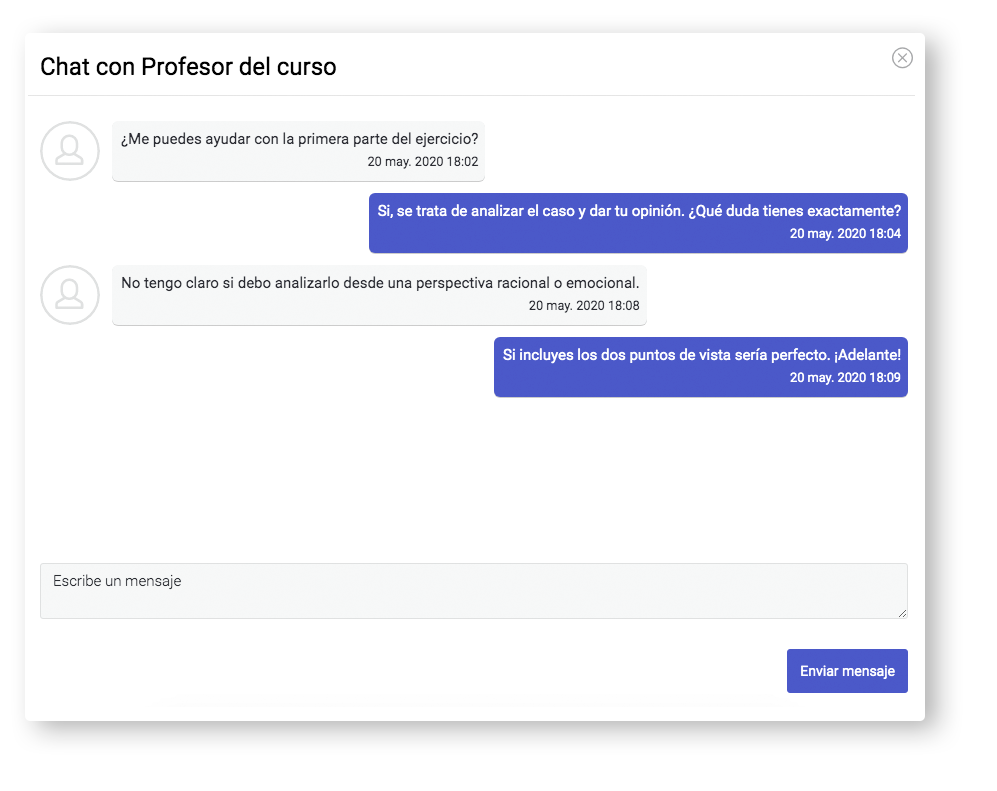Click the 'perspectiva racional o emocional' phrase
This screenshot has height=791, width=997.
(x=527, y=283)
